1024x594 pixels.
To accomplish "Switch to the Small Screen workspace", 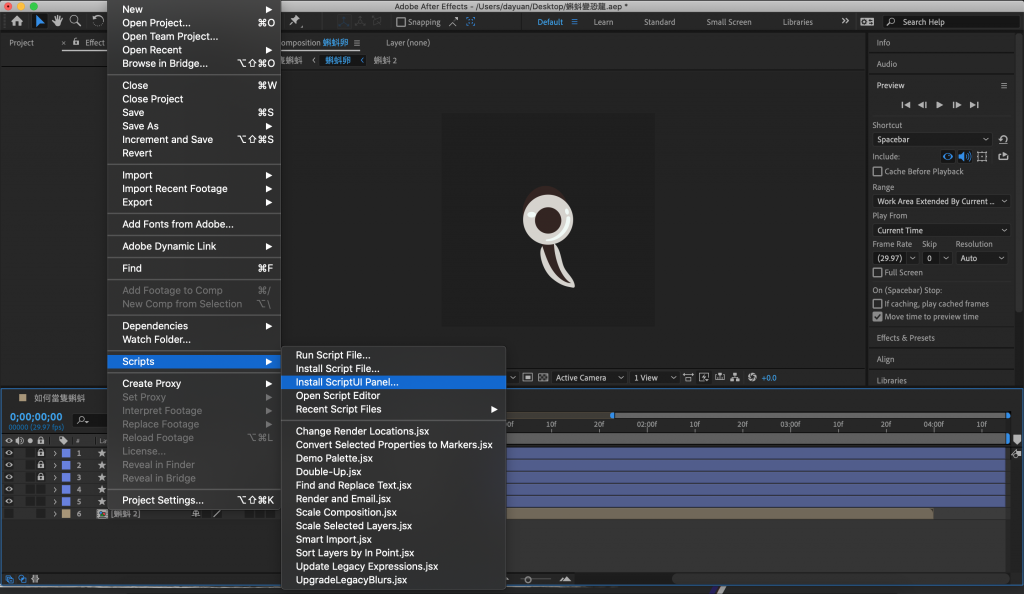I will (729, 22).
